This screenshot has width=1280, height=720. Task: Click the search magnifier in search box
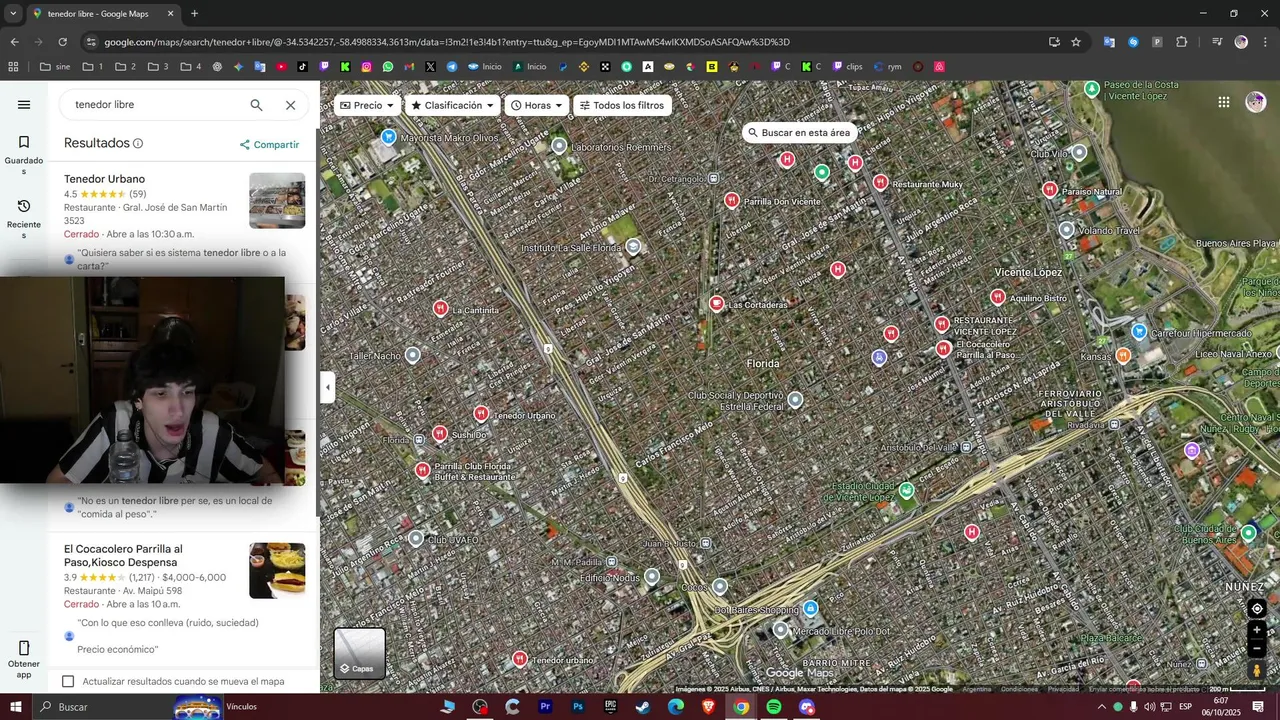tap(256, 105)
